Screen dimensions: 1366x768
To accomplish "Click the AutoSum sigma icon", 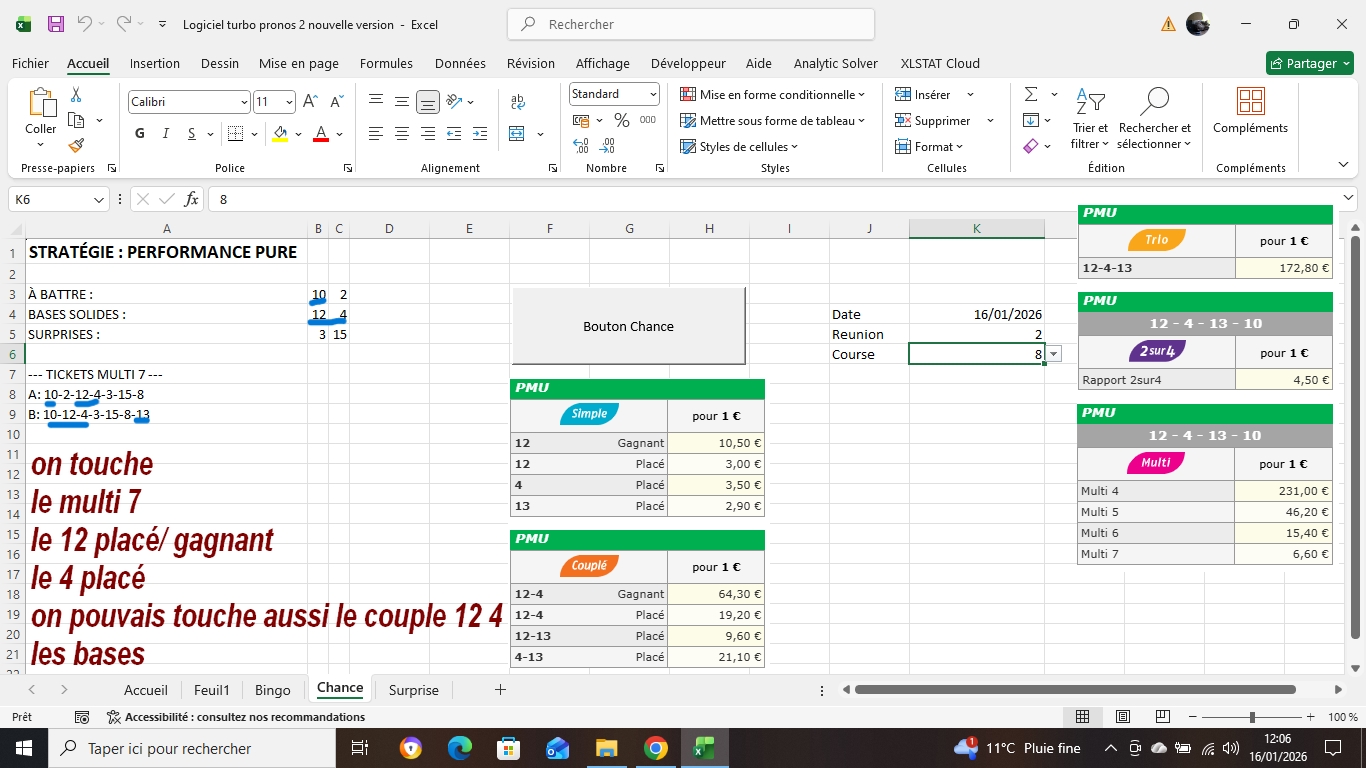I will tap(1031, 94).
